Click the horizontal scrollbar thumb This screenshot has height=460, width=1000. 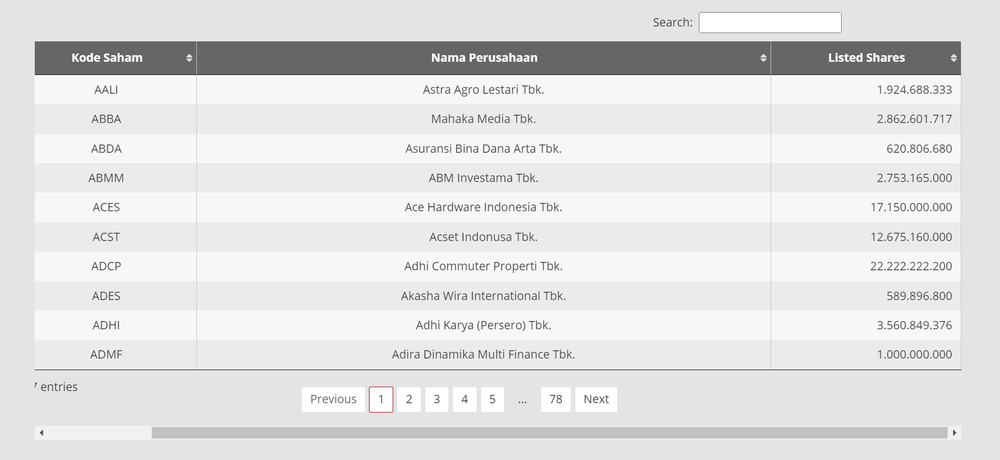(x=549, y=433)
